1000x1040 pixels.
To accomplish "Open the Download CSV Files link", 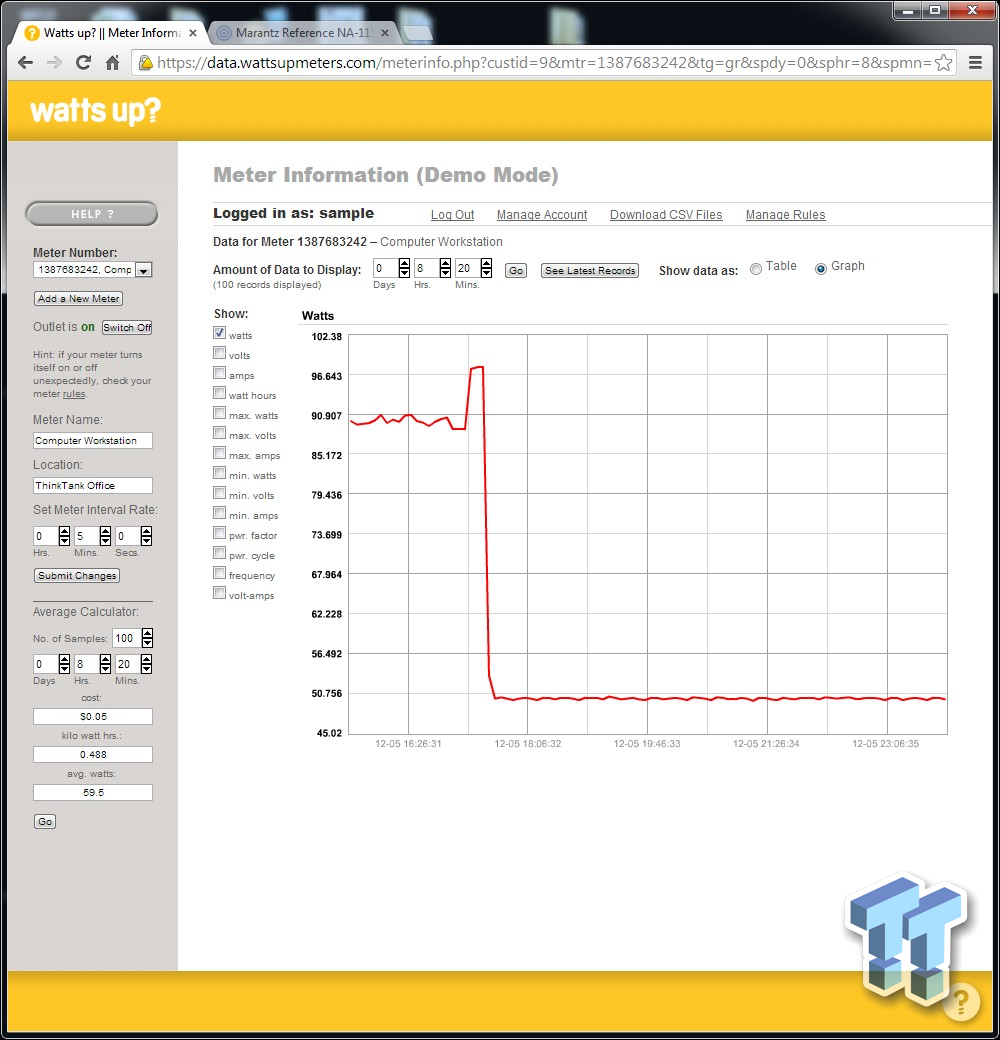I will pyautogui.click(x=665, y=215).
